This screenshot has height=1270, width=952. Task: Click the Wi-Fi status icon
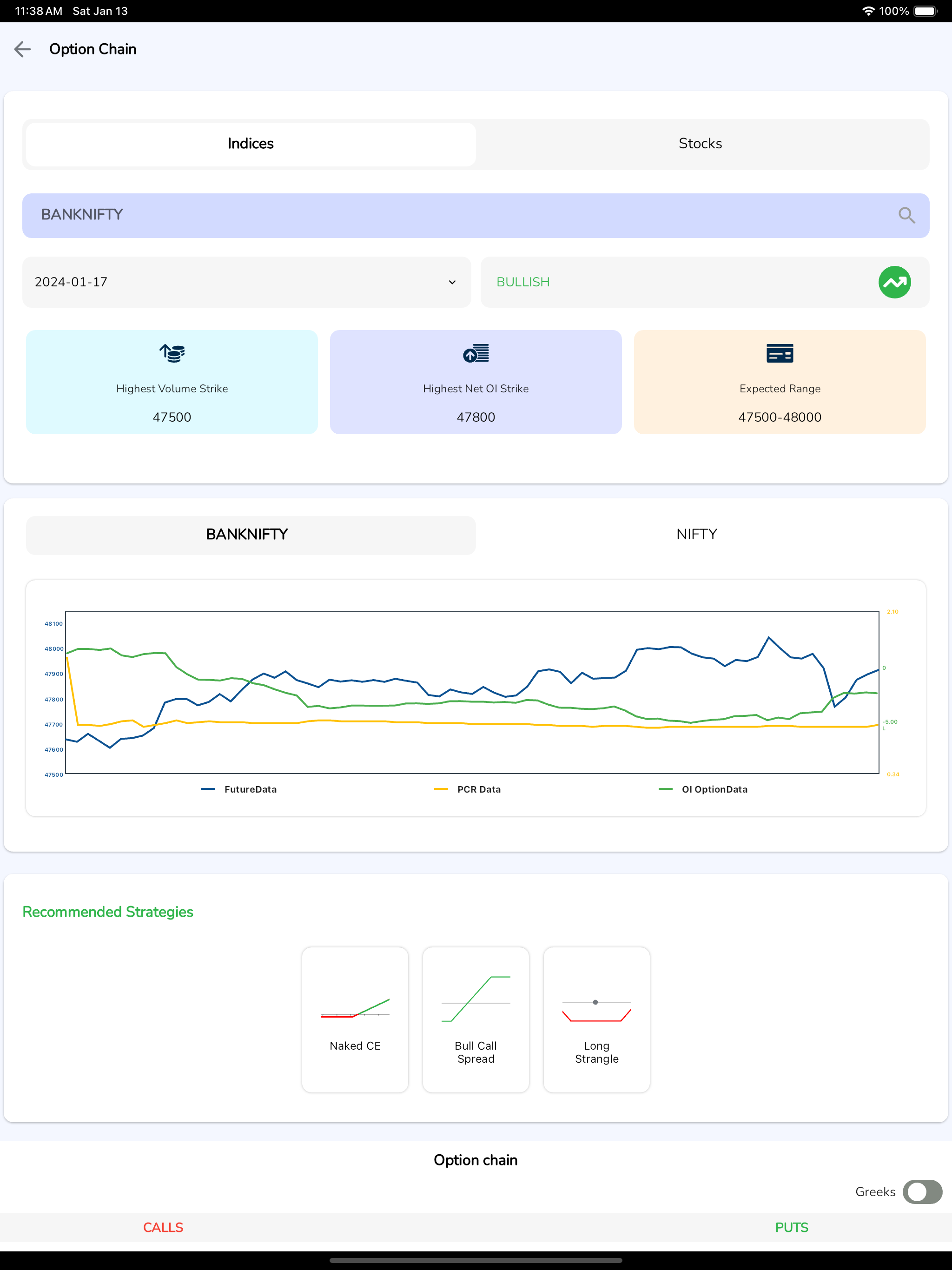pos(868,11)
